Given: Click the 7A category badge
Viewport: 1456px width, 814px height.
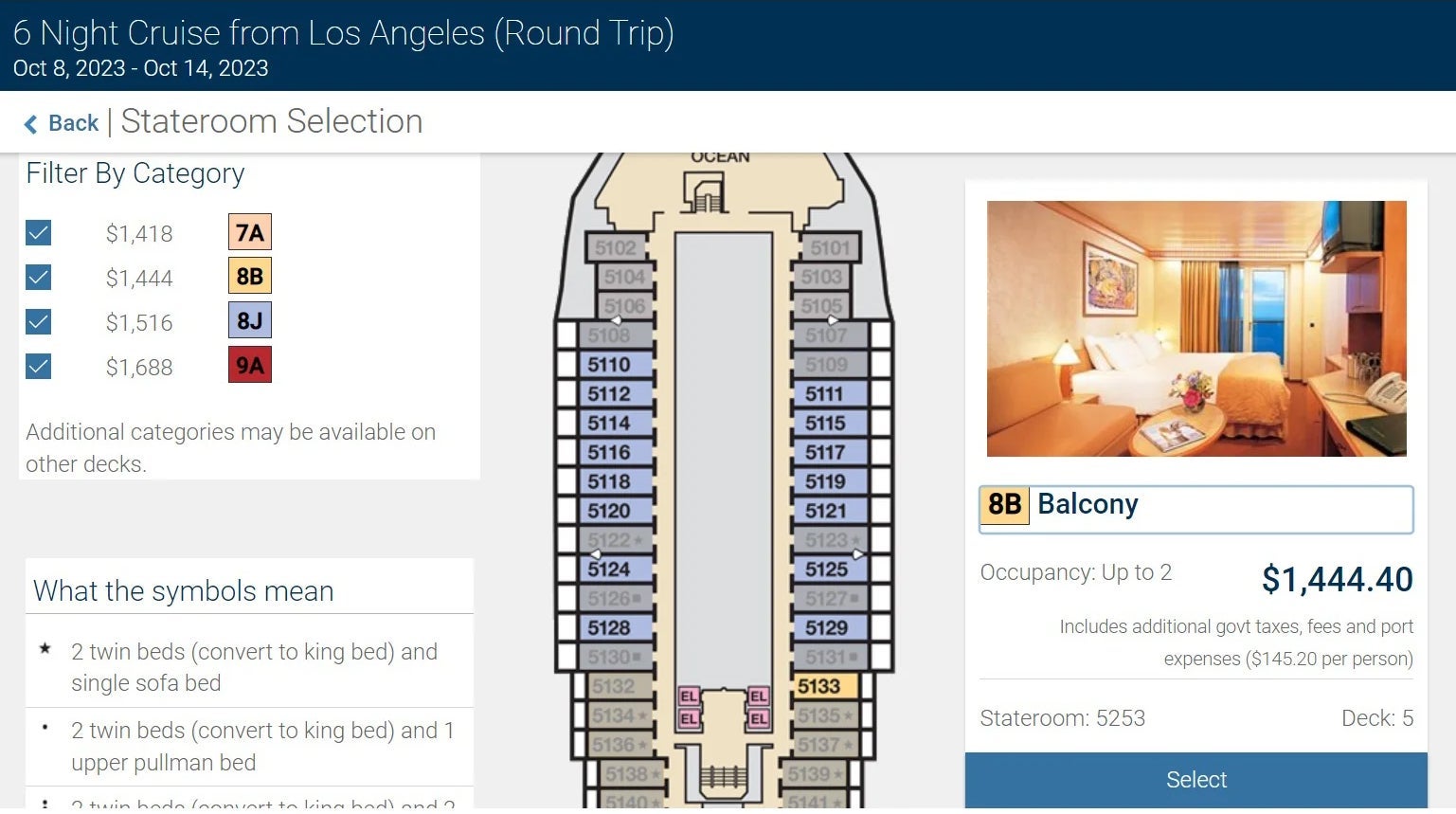Looking at the screenshot, I should click(250, 232).
